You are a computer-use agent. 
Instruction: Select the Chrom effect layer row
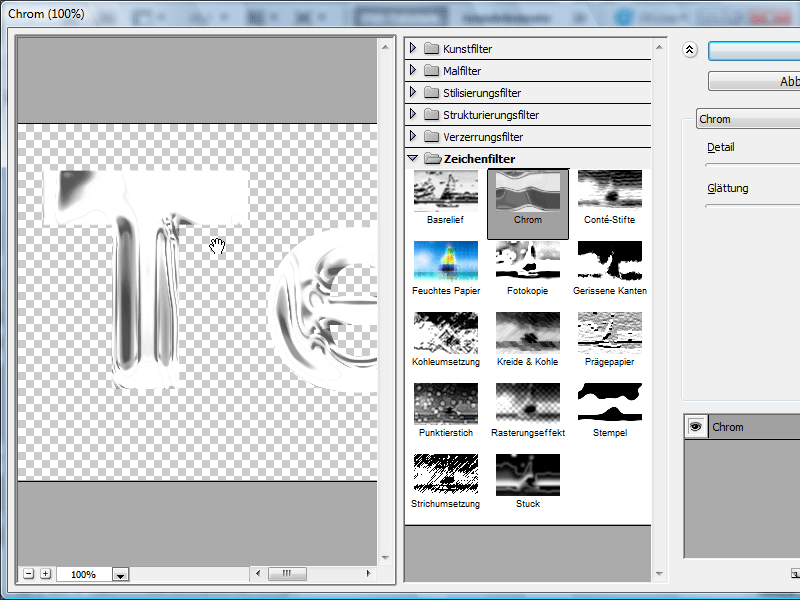742,427
